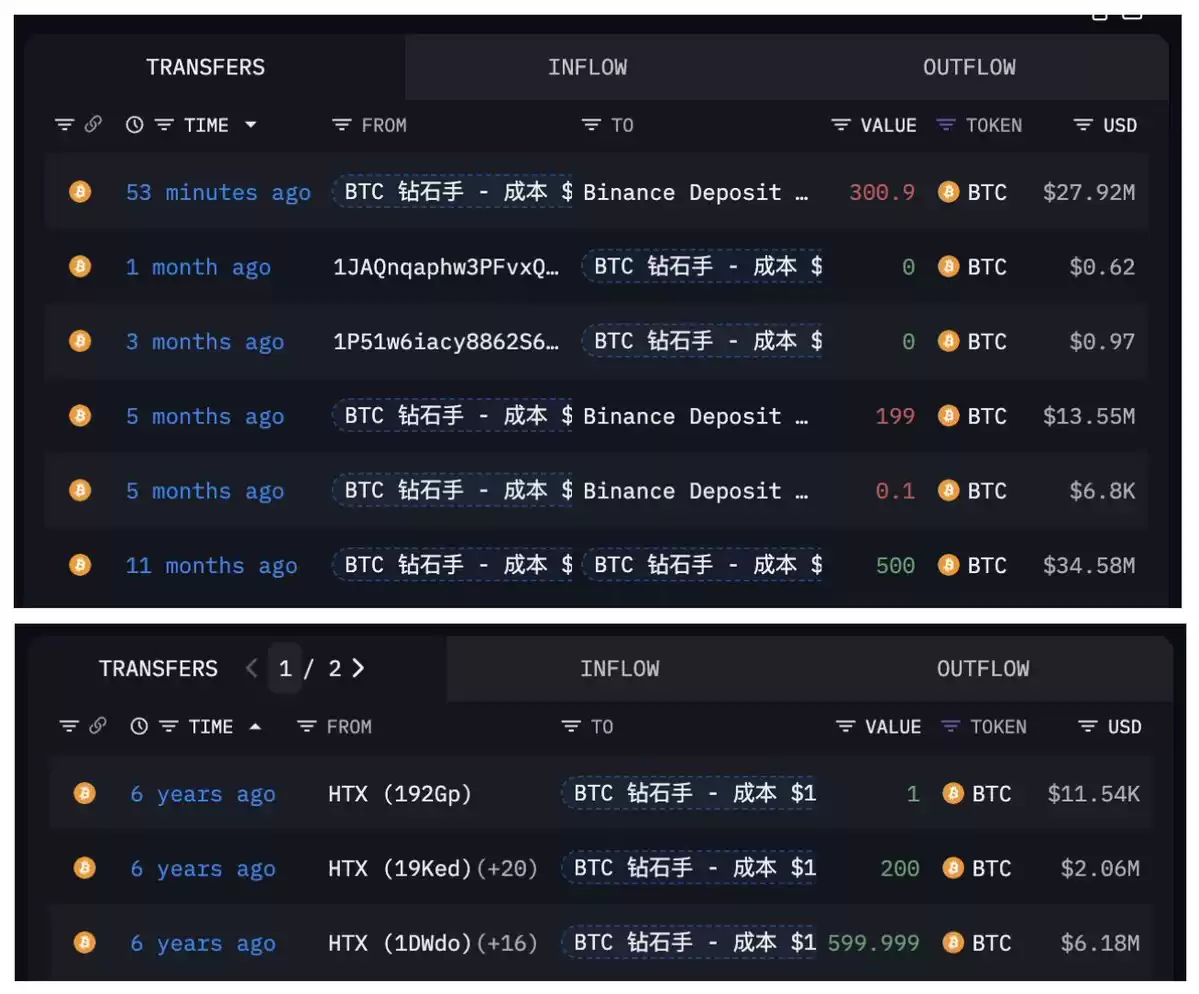
Task: Switch to the TRANSFERS tab in the upper panel
Action: [206, 67]
